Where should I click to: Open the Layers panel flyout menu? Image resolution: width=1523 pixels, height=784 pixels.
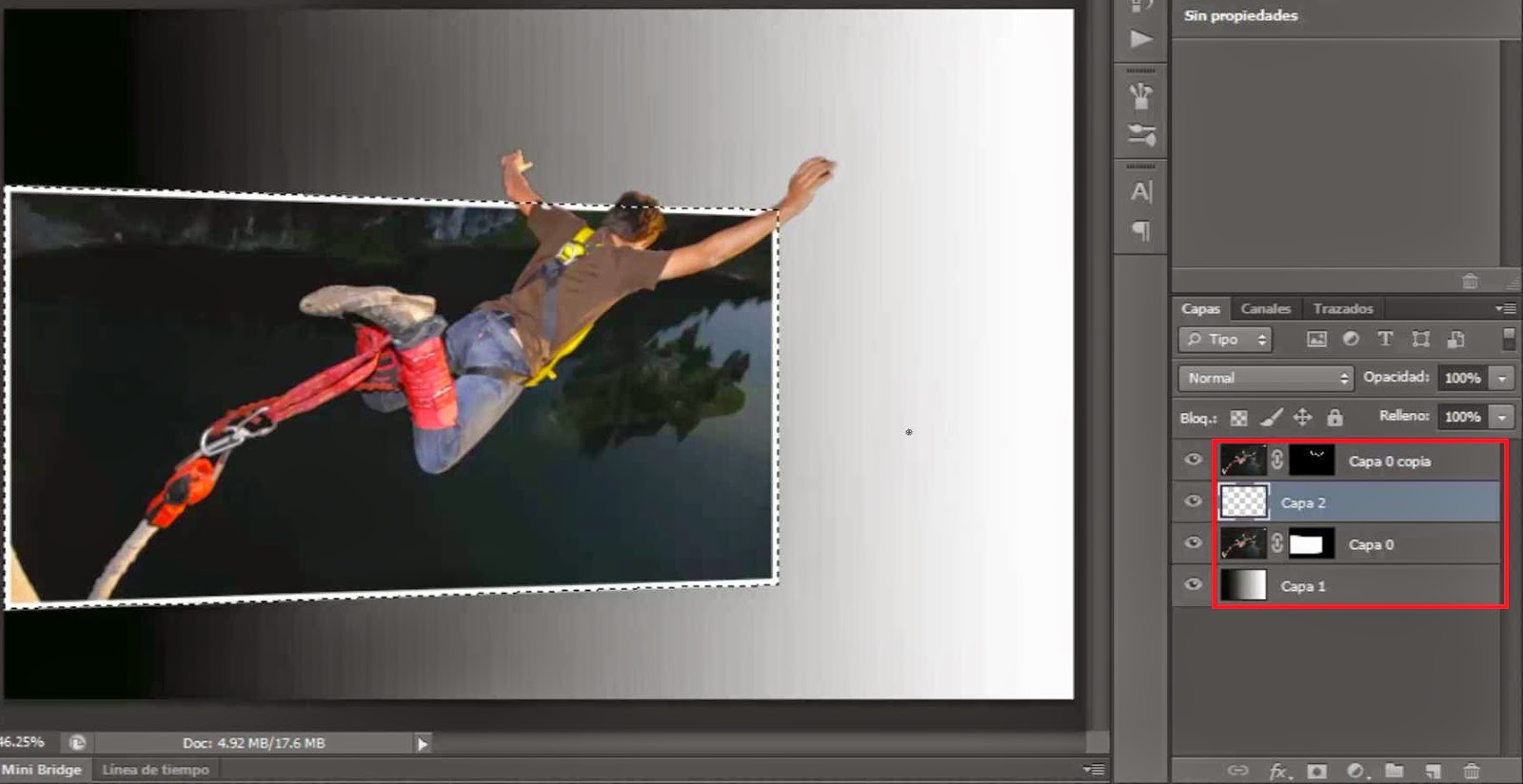(x=1505, y=308)
